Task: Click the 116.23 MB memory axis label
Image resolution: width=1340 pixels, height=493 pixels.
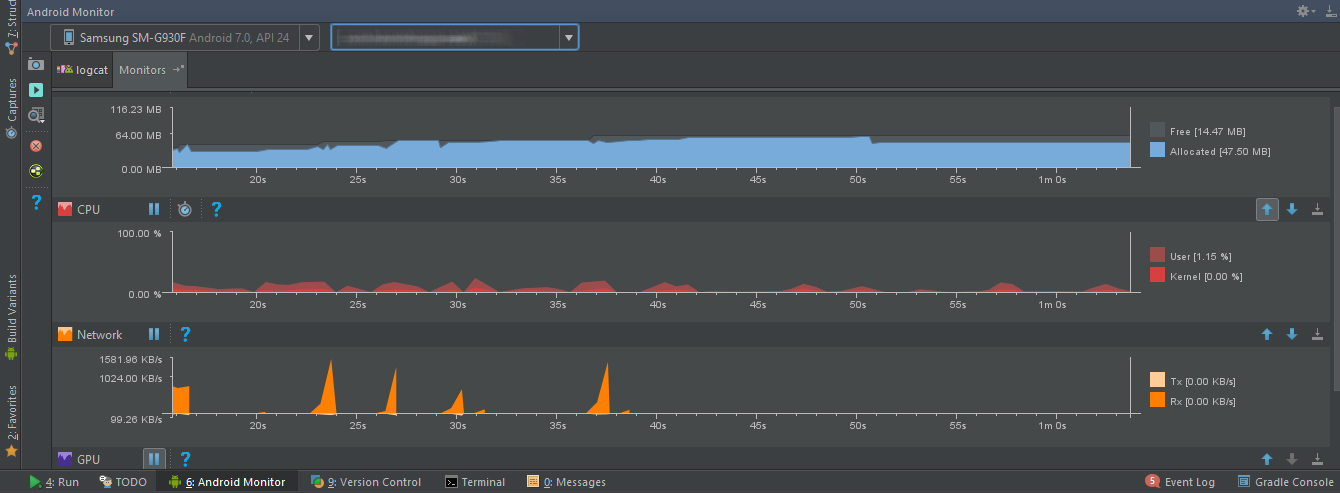Action: point(135,109)
